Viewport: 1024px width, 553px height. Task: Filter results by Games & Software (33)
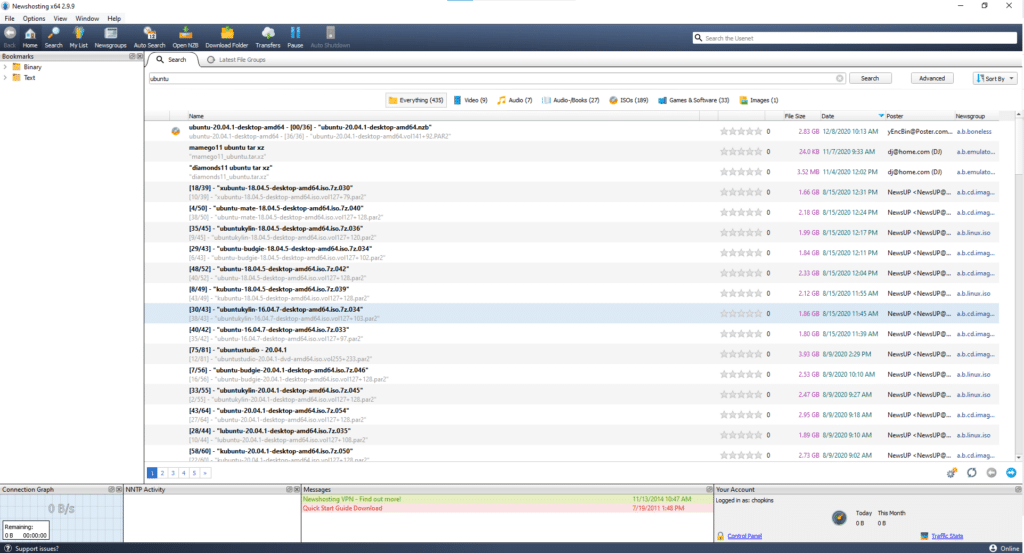click(x=694, y=100)
